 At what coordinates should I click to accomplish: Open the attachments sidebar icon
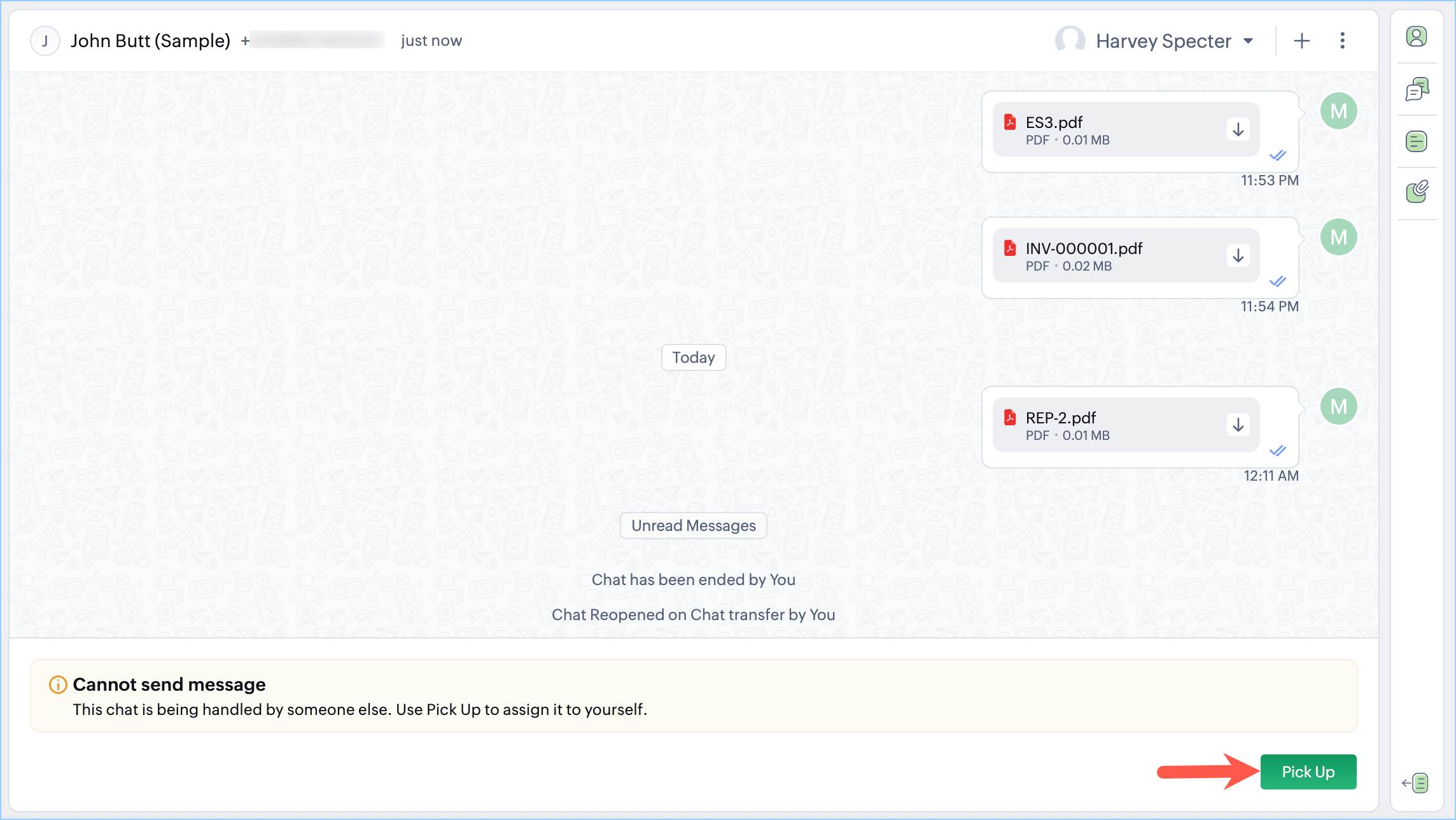[x=1417, y=191]
